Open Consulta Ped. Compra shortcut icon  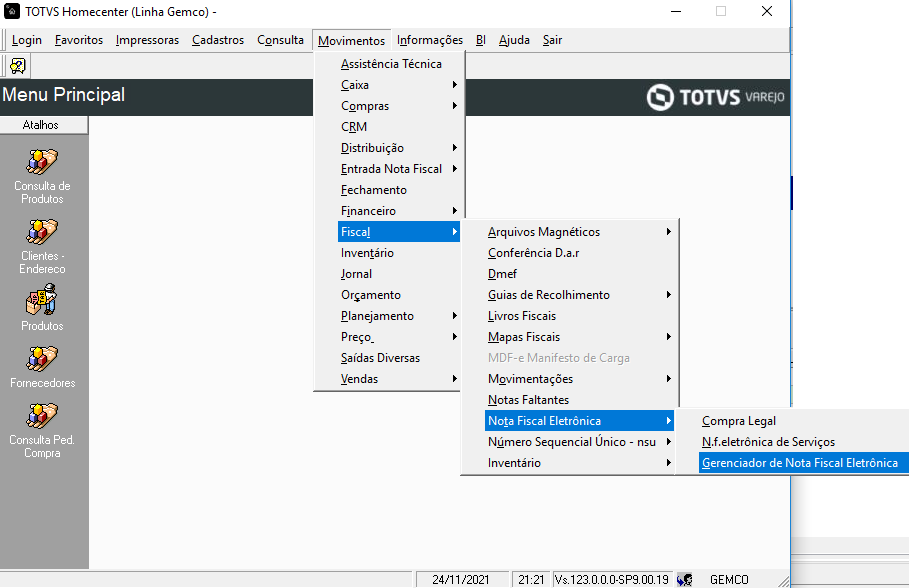[x=42, y=416]
